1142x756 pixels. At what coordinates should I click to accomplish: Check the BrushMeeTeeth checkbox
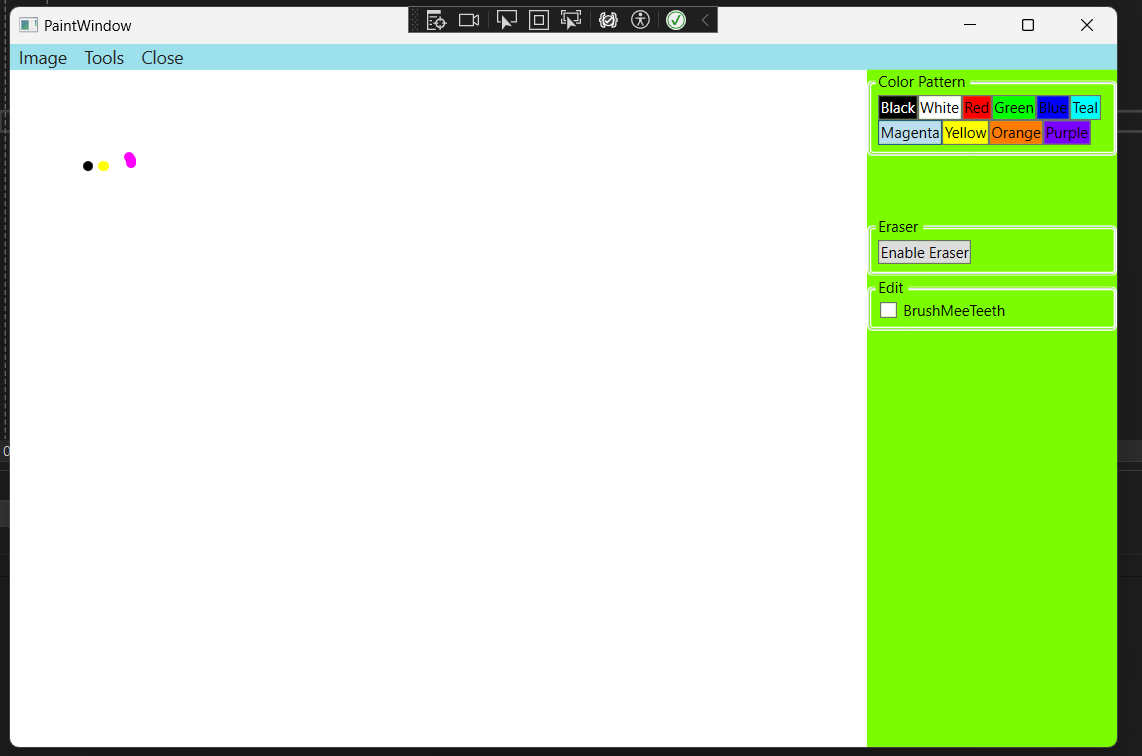click(x=888, y=310)
